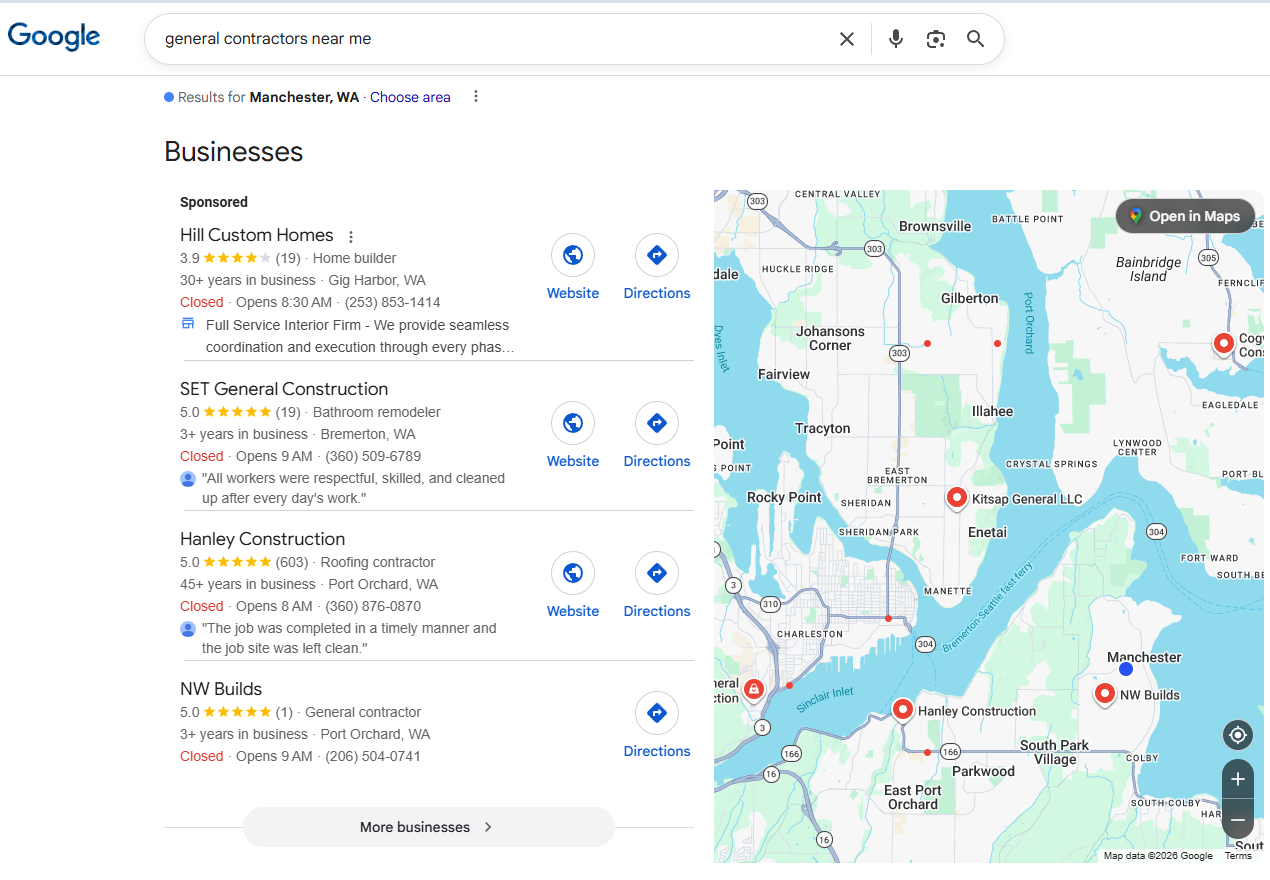Open search by image camera icon
Viewport: 1270px width, 880px height.
pyautogui.click(x=935, y=39)
